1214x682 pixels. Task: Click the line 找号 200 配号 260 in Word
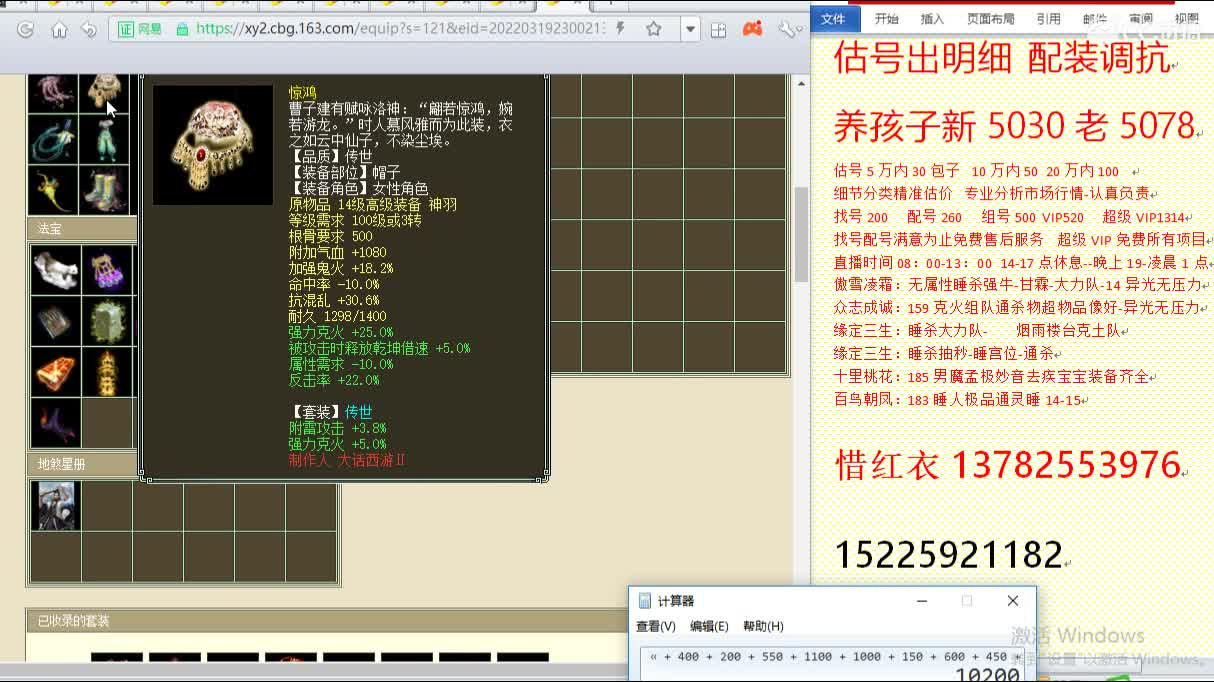(x=1010, y=217)
